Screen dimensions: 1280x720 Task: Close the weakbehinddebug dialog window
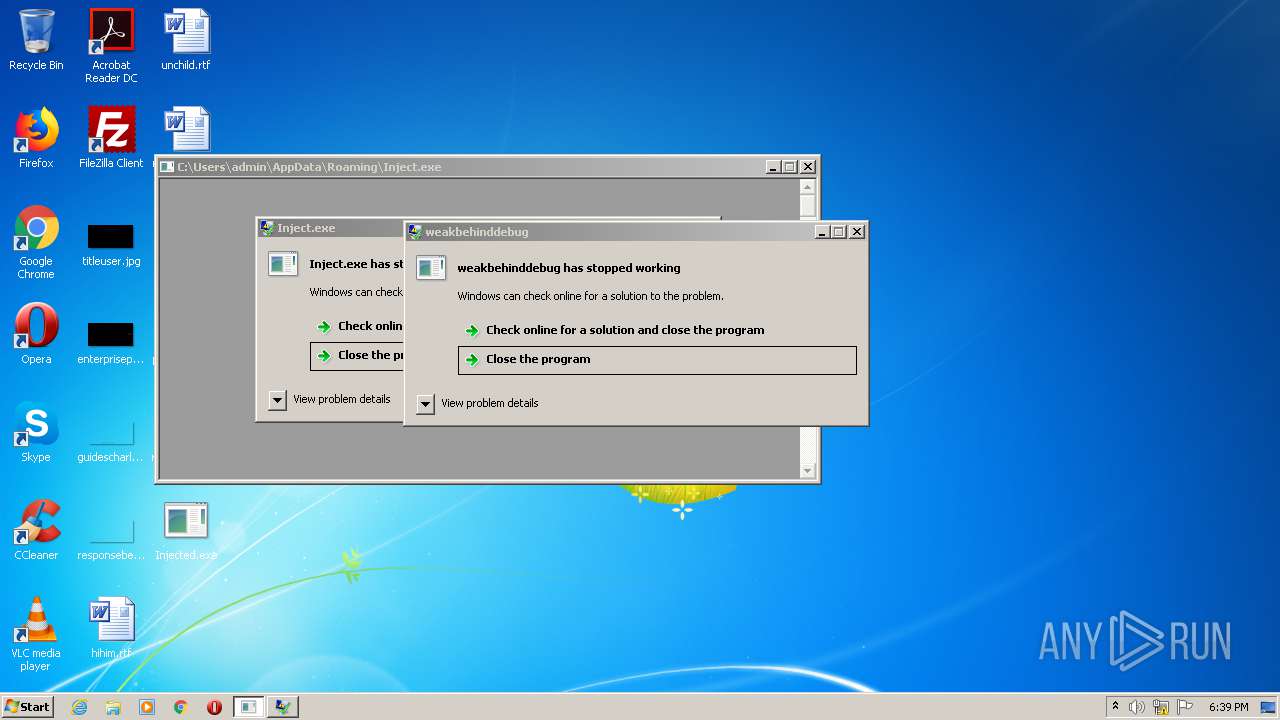857,232
